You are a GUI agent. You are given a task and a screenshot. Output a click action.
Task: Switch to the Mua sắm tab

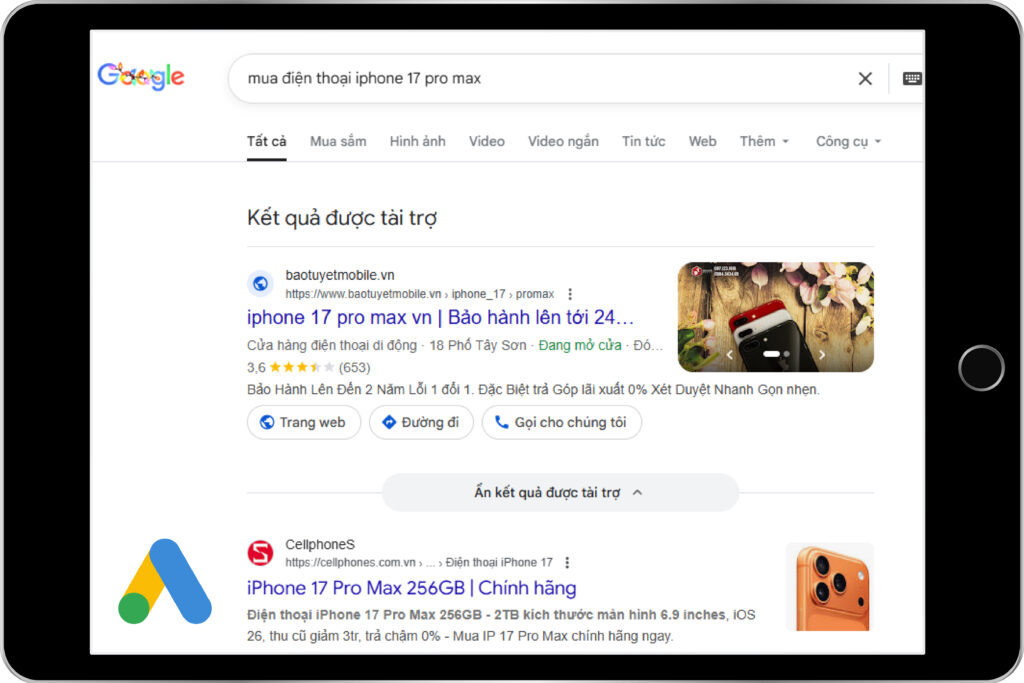coord(338,141)
